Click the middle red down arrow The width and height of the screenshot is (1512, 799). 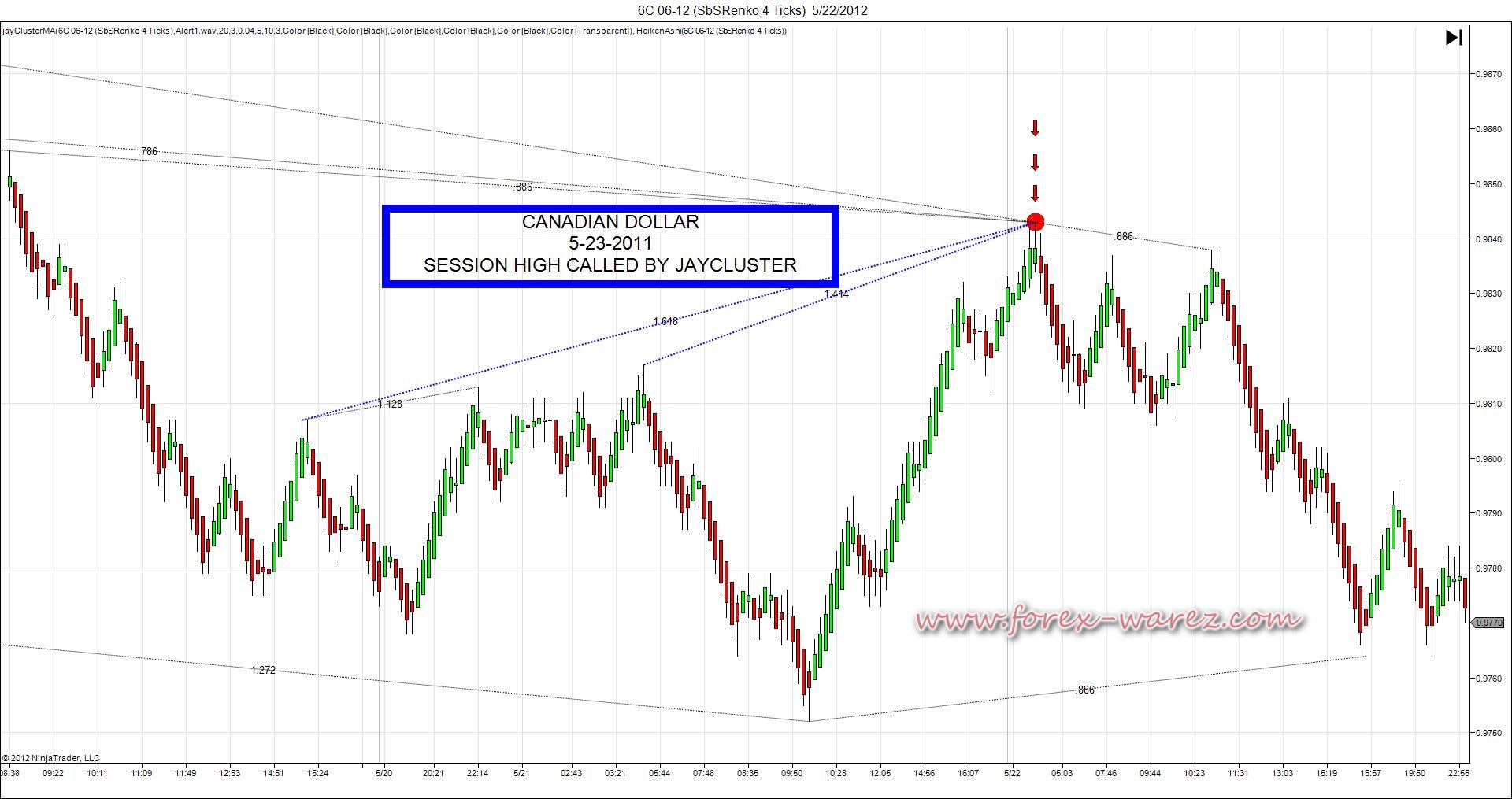[x=1036, y=163]
